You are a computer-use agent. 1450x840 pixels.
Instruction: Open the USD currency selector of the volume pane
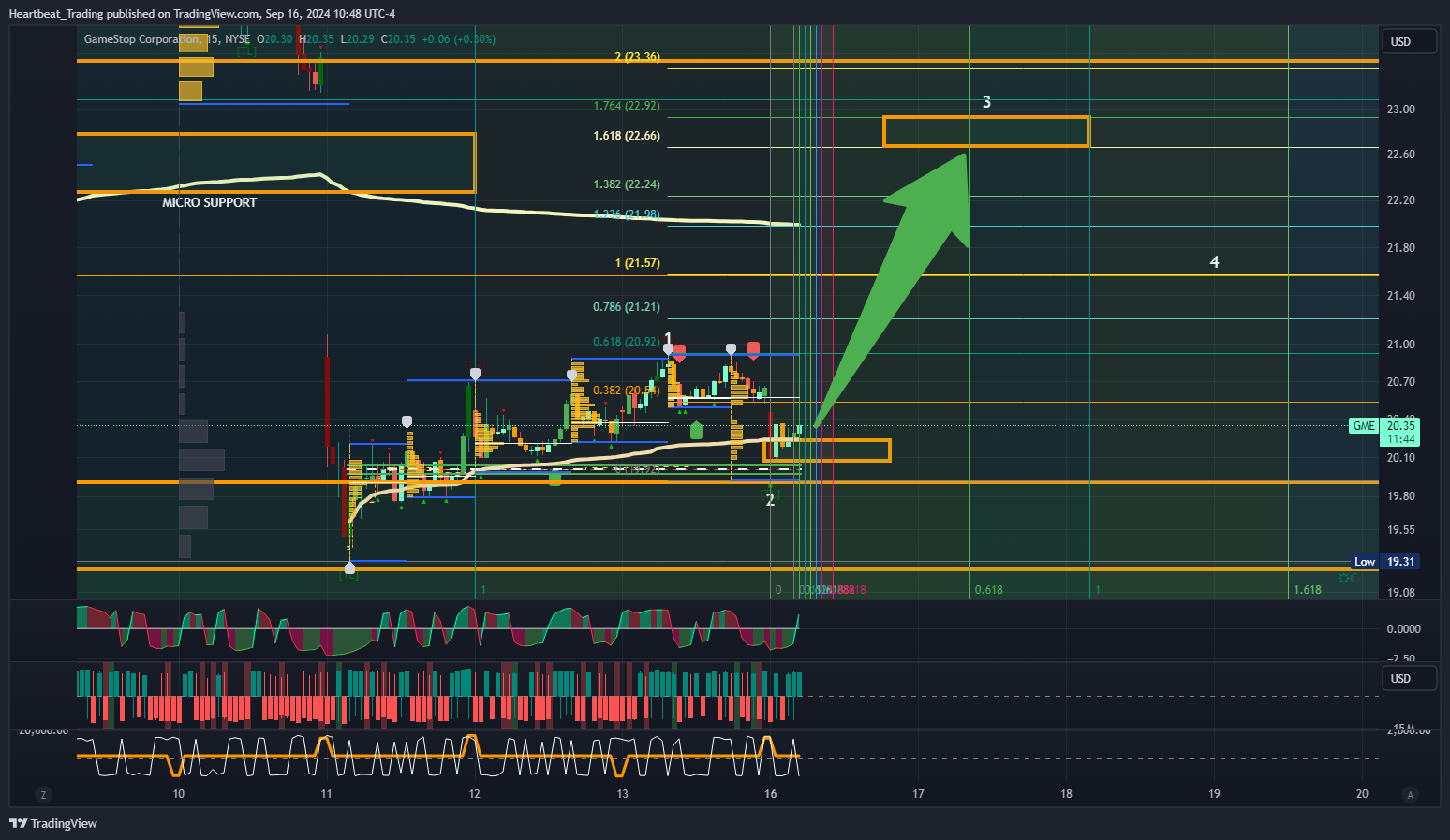1409,678
